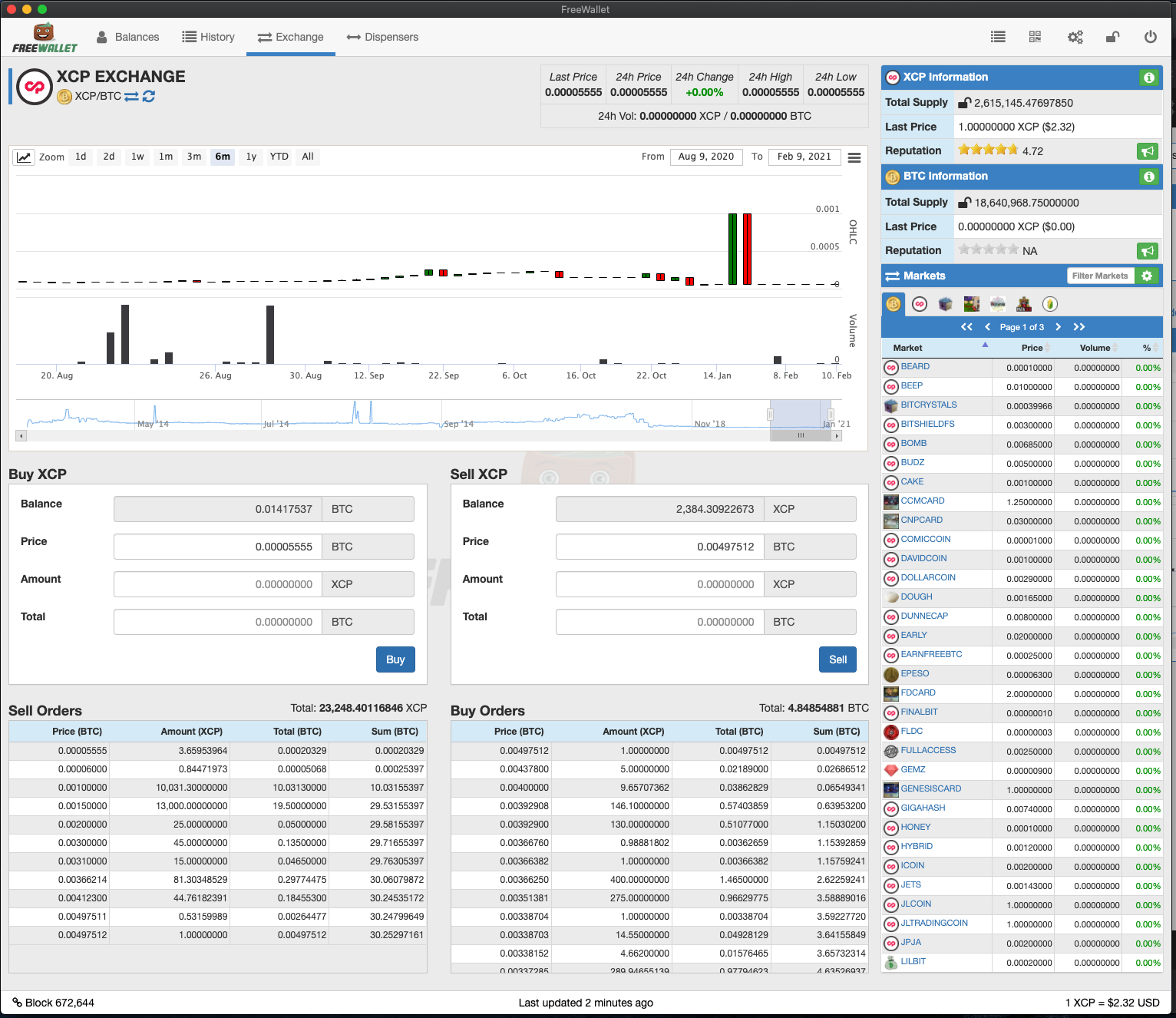Open settings gears icon in top bar
1176x1018 pixels.
[x=1075, y=37]
